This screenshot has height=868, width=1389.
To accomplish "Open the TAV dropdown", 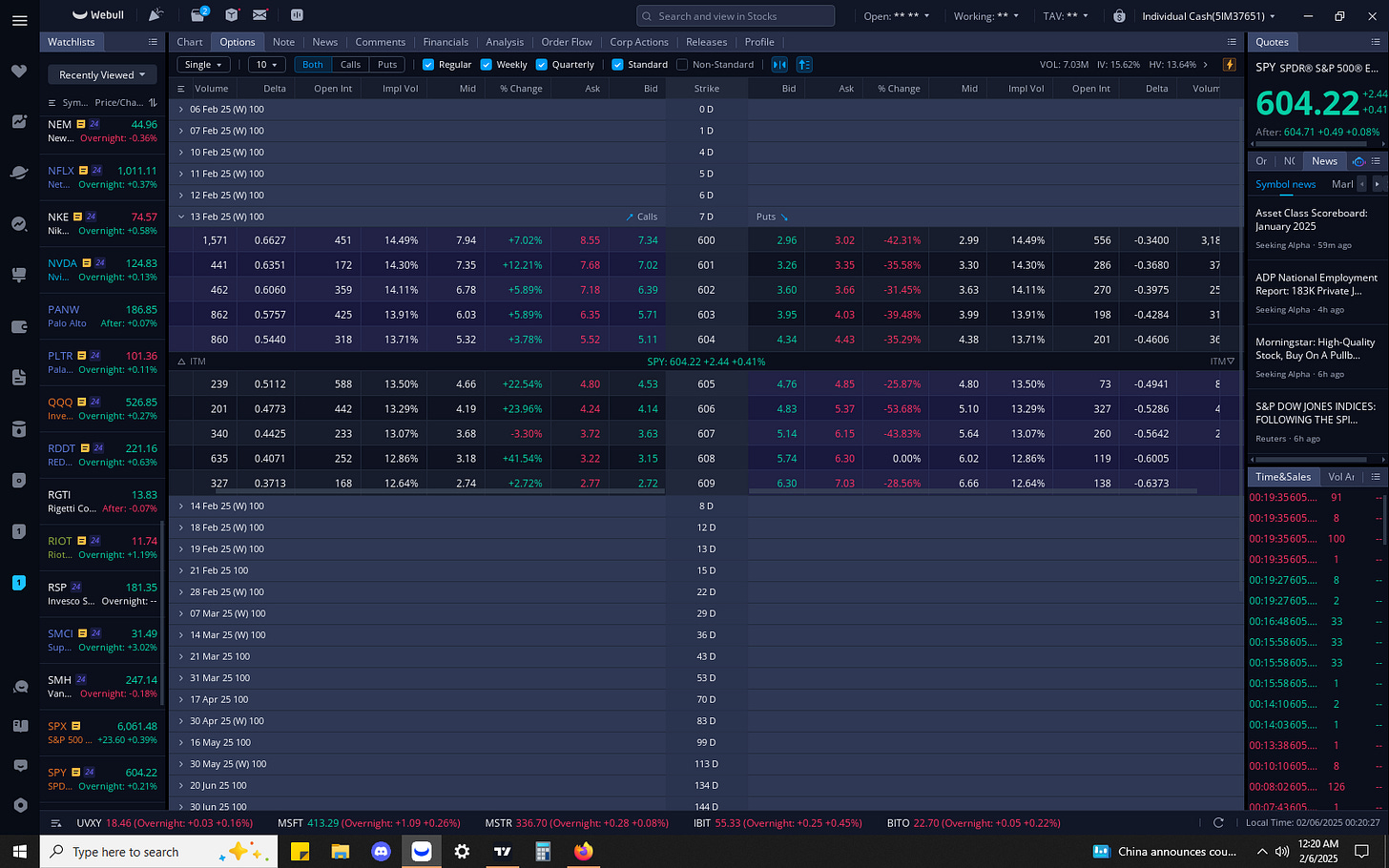I will pyautogui.click(x=1066, y=16).
